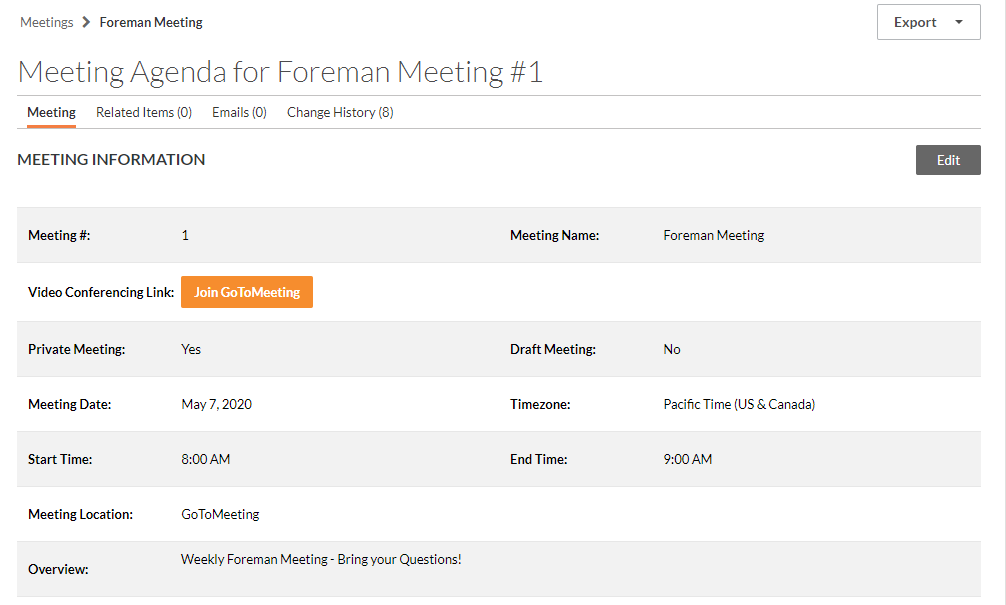Click the Edit button
The height and width of the screenshot is (605, 1006).
pos(948,160)
